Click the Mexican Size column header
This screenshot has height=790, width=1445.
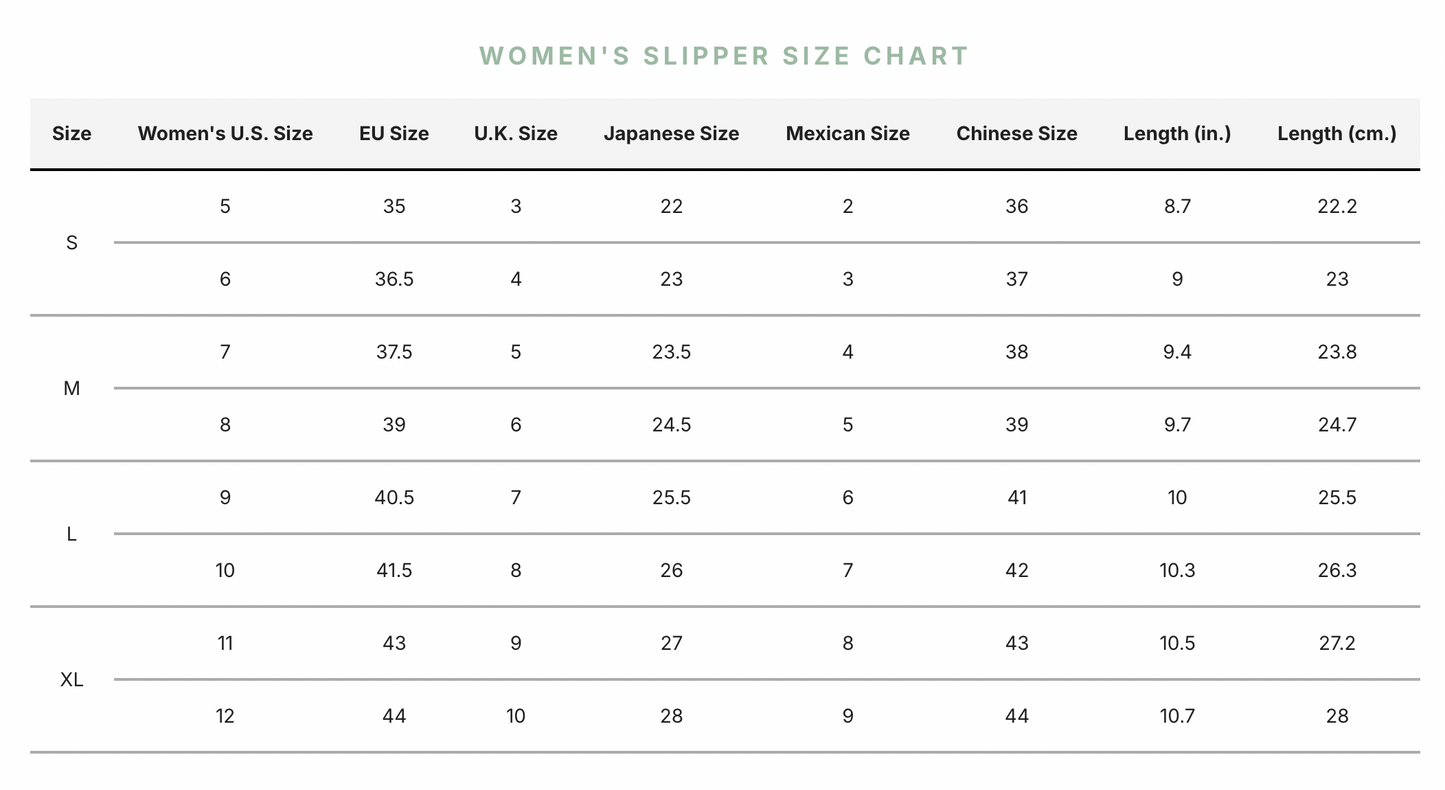(847, 134)
